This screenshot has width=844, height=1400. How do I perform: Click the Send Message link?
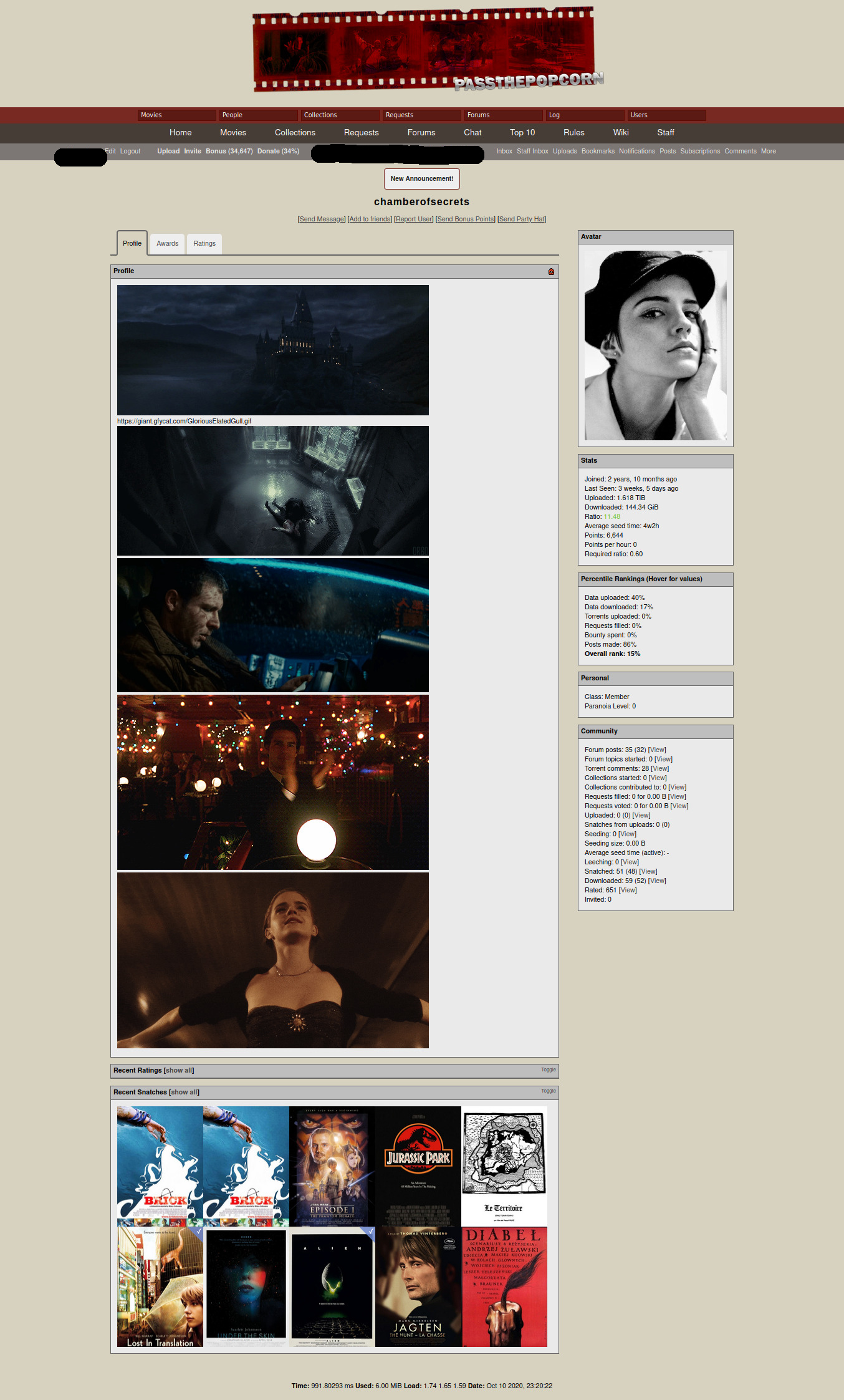click(322, 219)
